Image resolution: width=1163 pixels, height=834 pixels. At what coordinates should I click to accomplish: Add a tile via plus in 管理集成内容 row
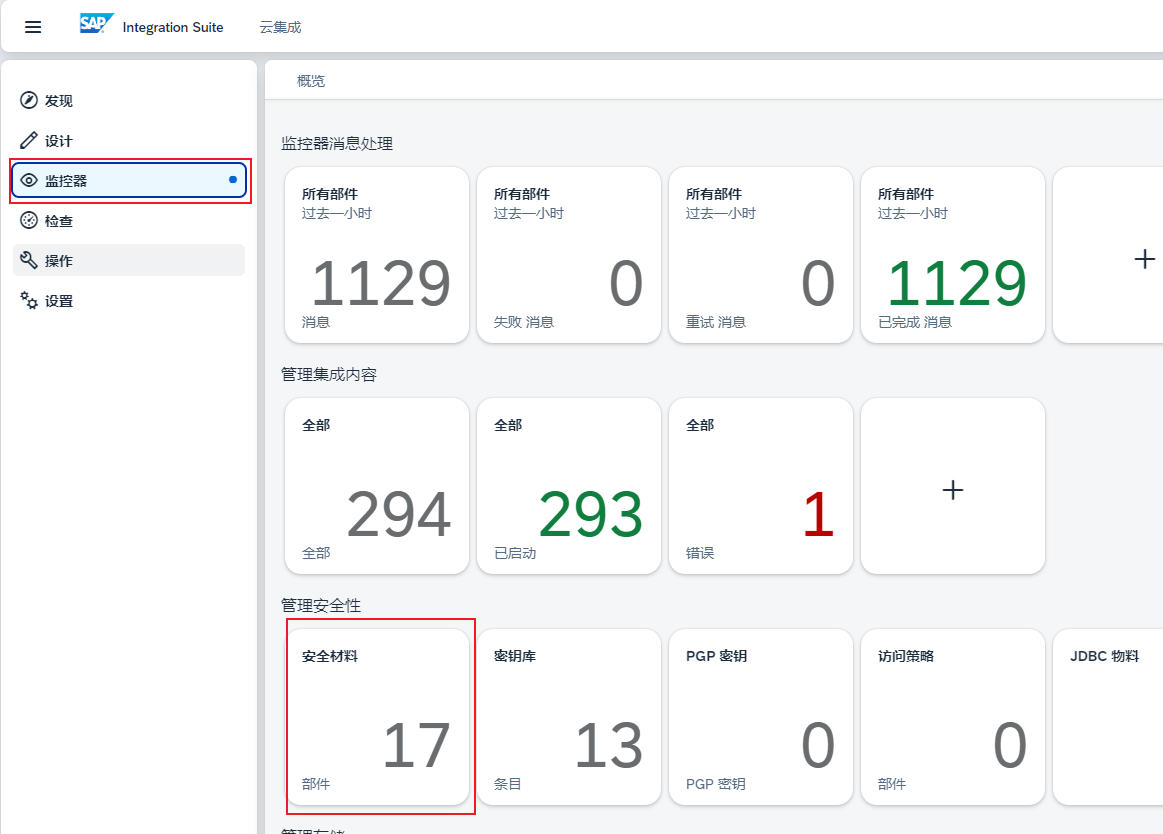tap(952, 489)
